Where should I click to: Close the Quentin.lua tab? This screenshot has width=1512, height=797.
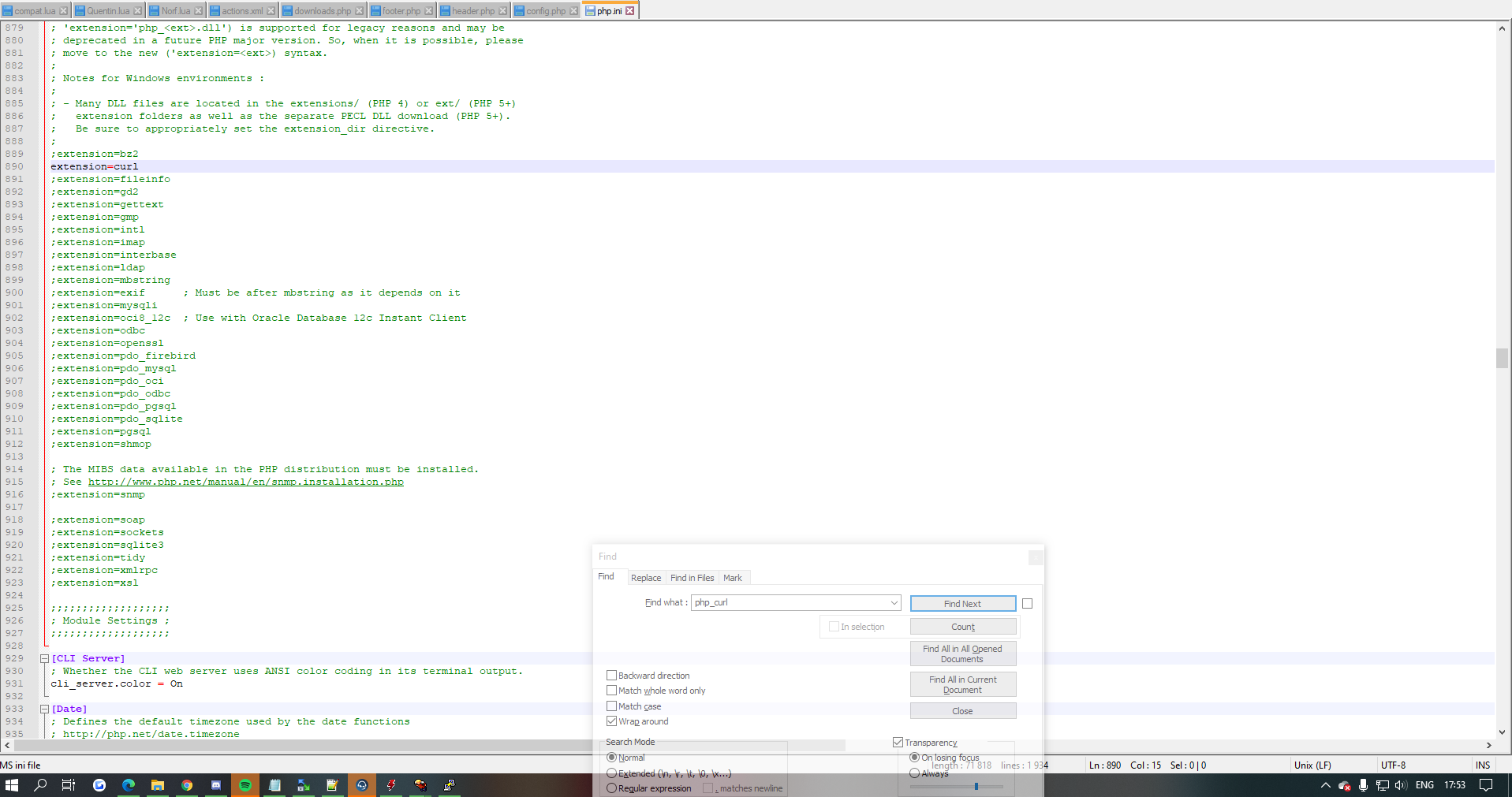pyautogui.click(x=138, y=11)
